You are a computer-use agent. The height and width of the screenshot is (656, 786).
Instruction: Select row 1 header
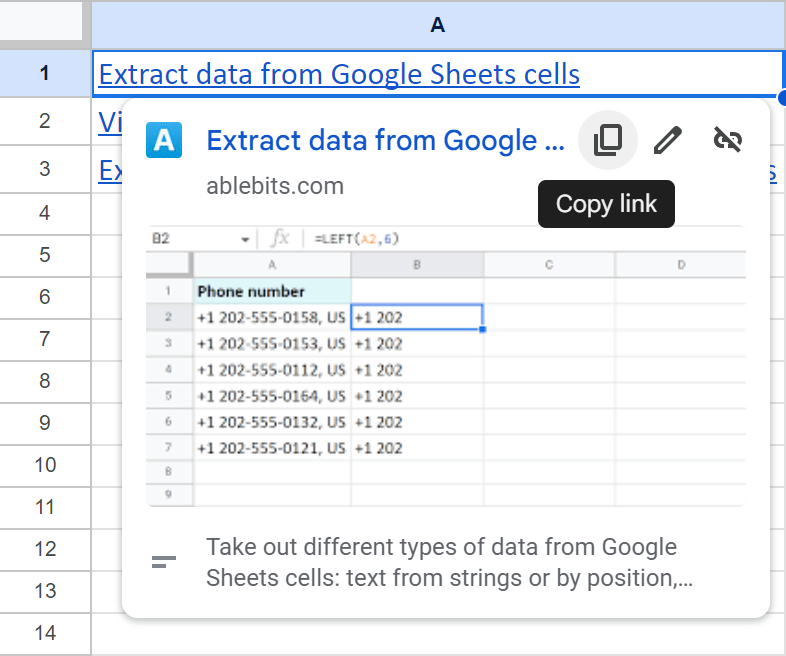click(44, 74)
